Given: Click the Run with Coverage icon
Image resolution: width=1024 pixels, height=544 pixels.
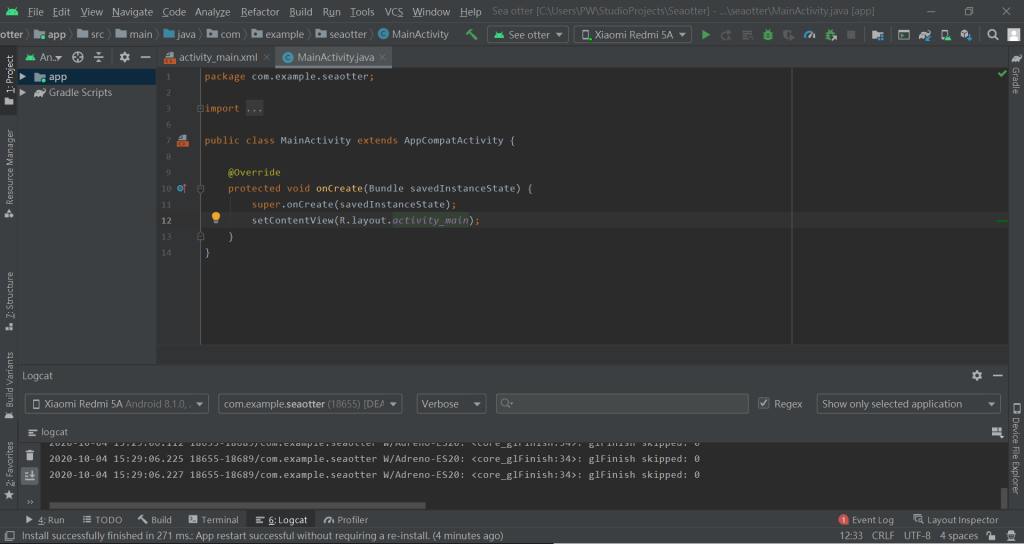Looking at the screenshot, I should click(789, 35).
